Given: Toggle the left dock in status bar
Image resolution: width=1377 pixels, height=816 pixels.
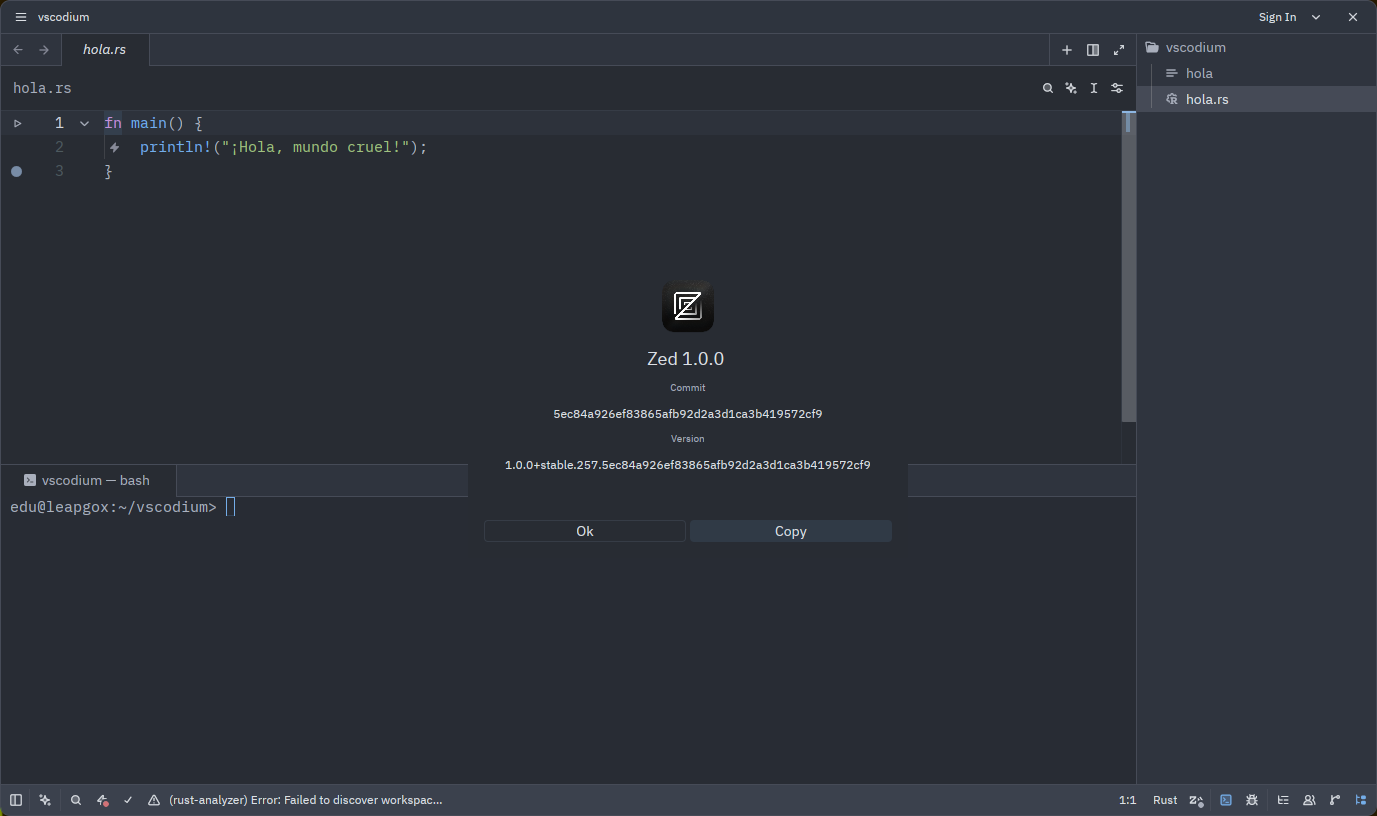Looking at the screenshot, I should click(x=16, y=800).
